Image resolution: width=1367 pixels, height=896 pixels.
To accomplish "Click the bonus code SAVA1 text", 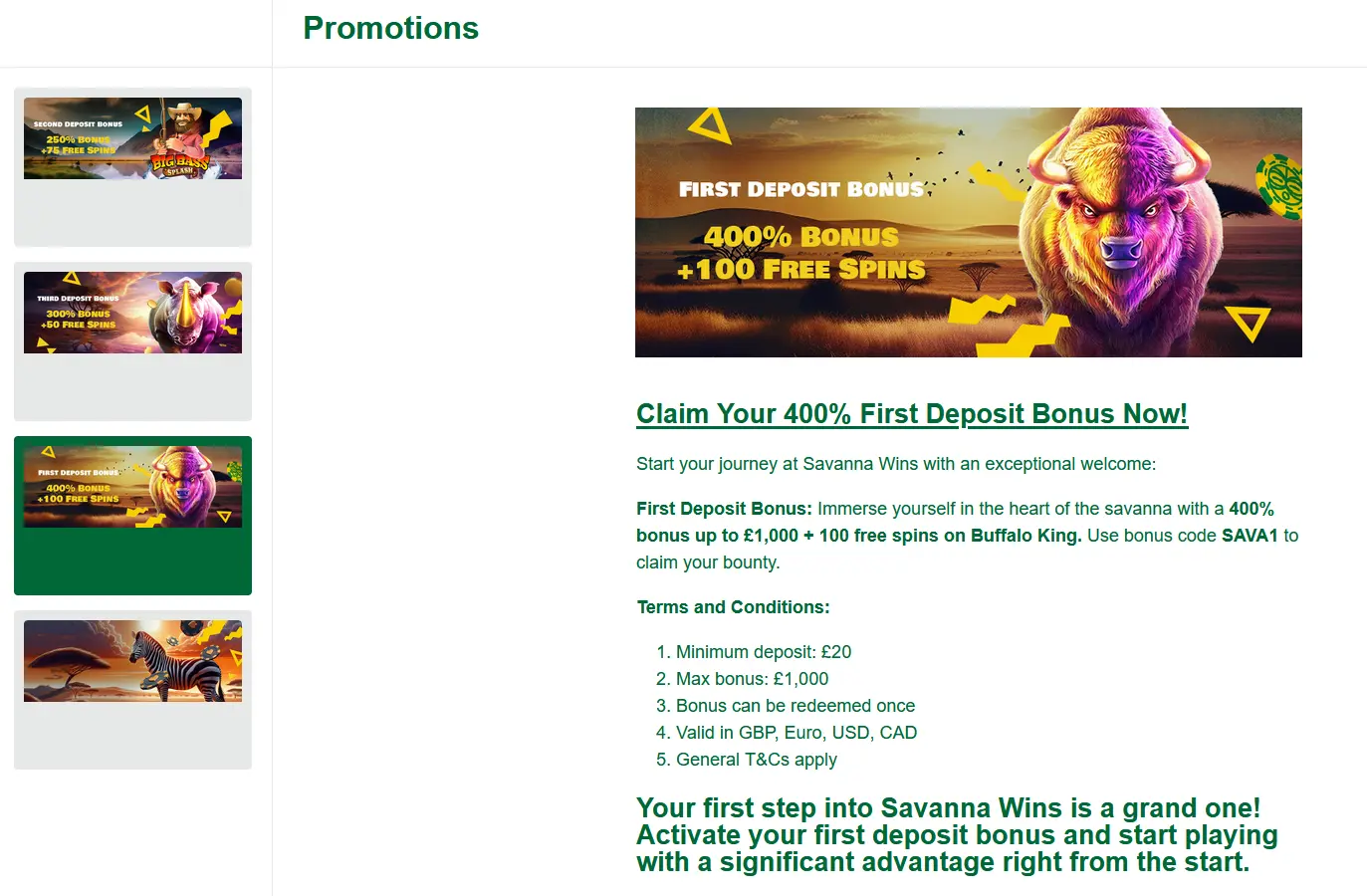I will click(x=1250, y=536).
